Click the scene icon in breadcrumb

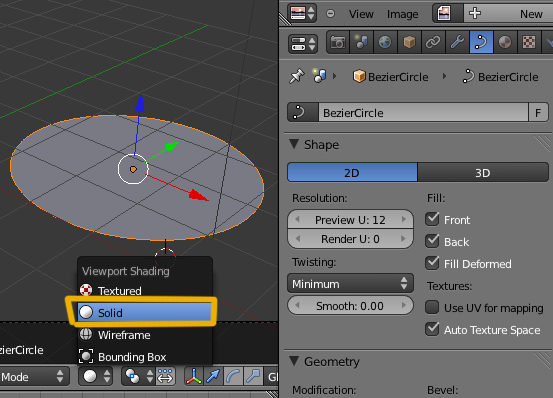click(x=319, y=76)
